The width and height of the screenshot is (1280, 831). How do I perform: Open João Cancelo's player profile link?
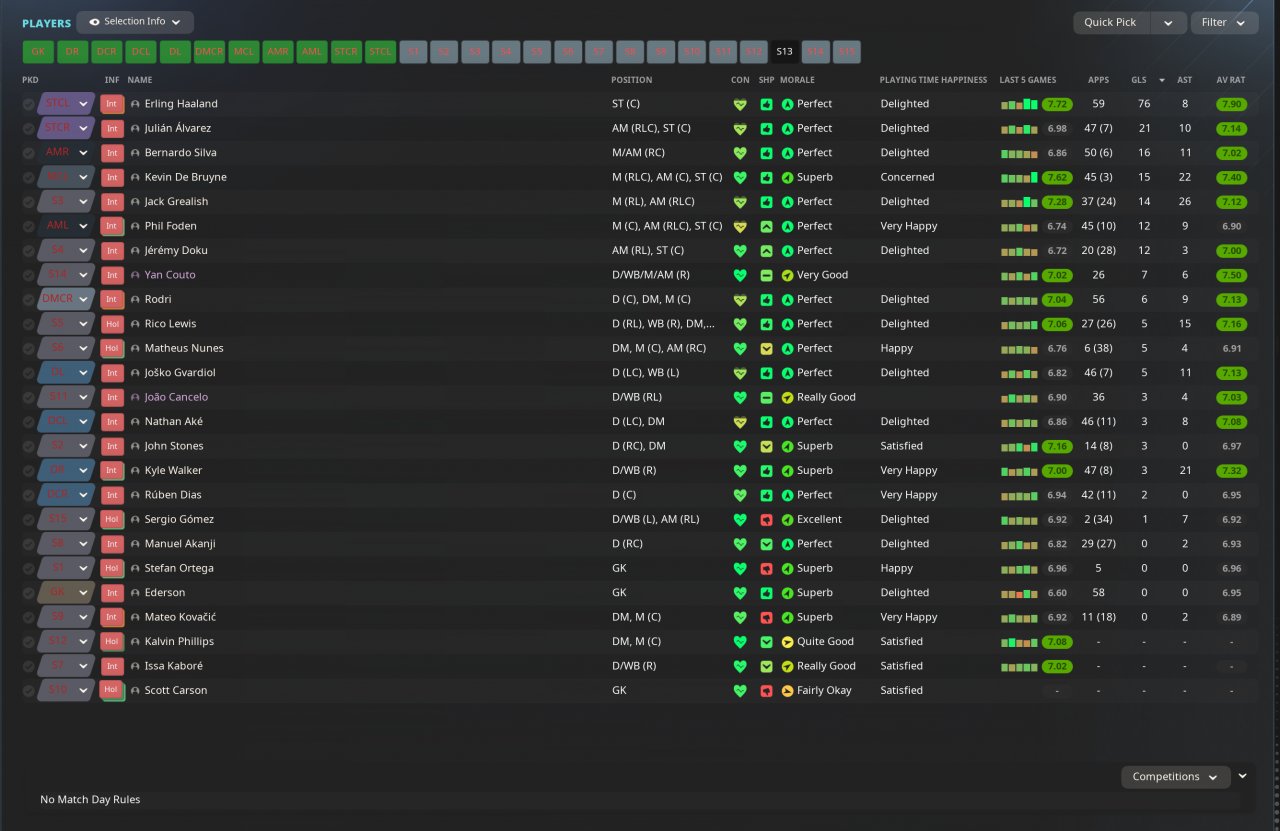(176, 397)
